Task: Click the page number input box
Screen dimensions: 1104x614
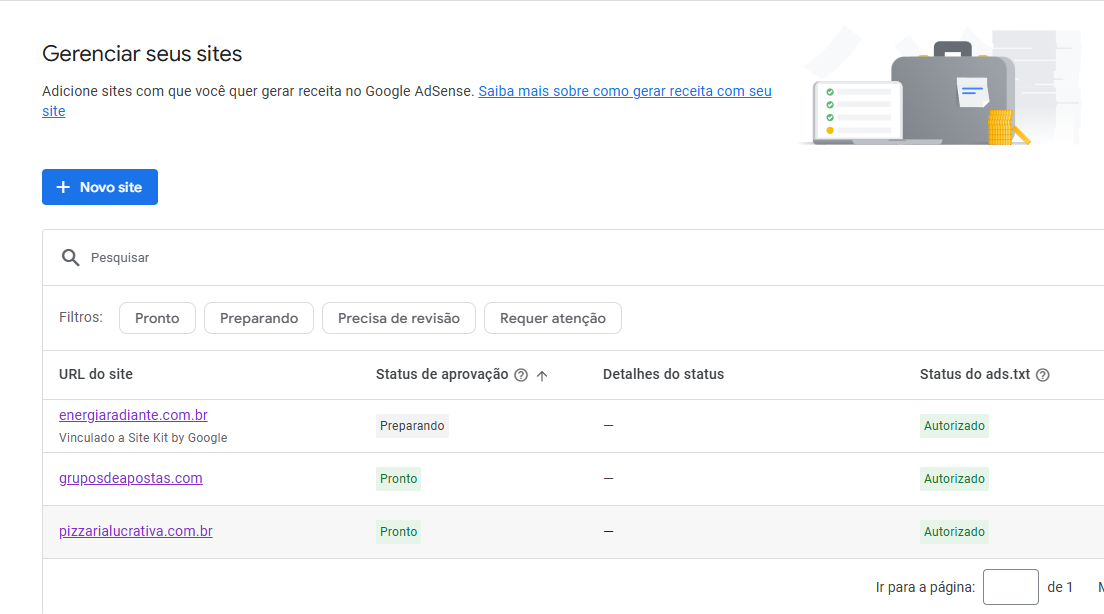Action: click(1010, 587)
